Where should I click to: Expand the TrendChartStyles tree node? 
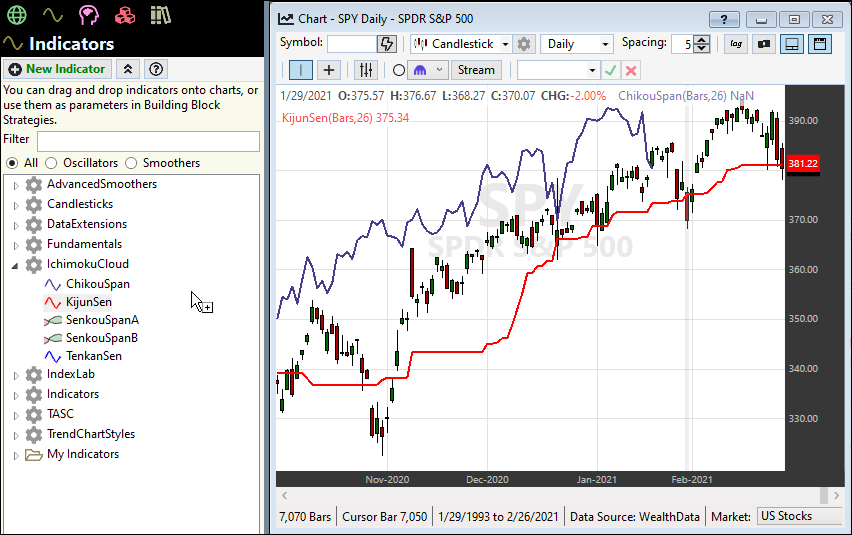click(16, 436)
